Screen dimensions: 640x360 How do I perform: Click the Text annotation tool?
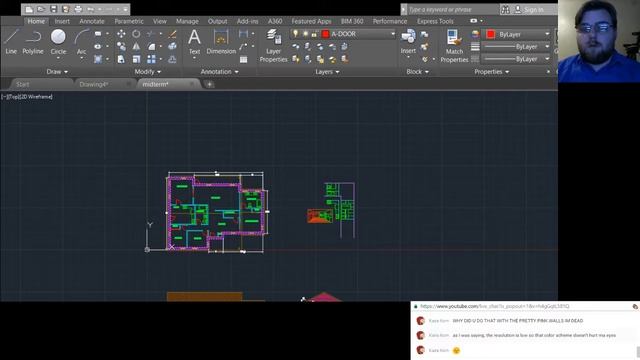(x=194, y=42)
